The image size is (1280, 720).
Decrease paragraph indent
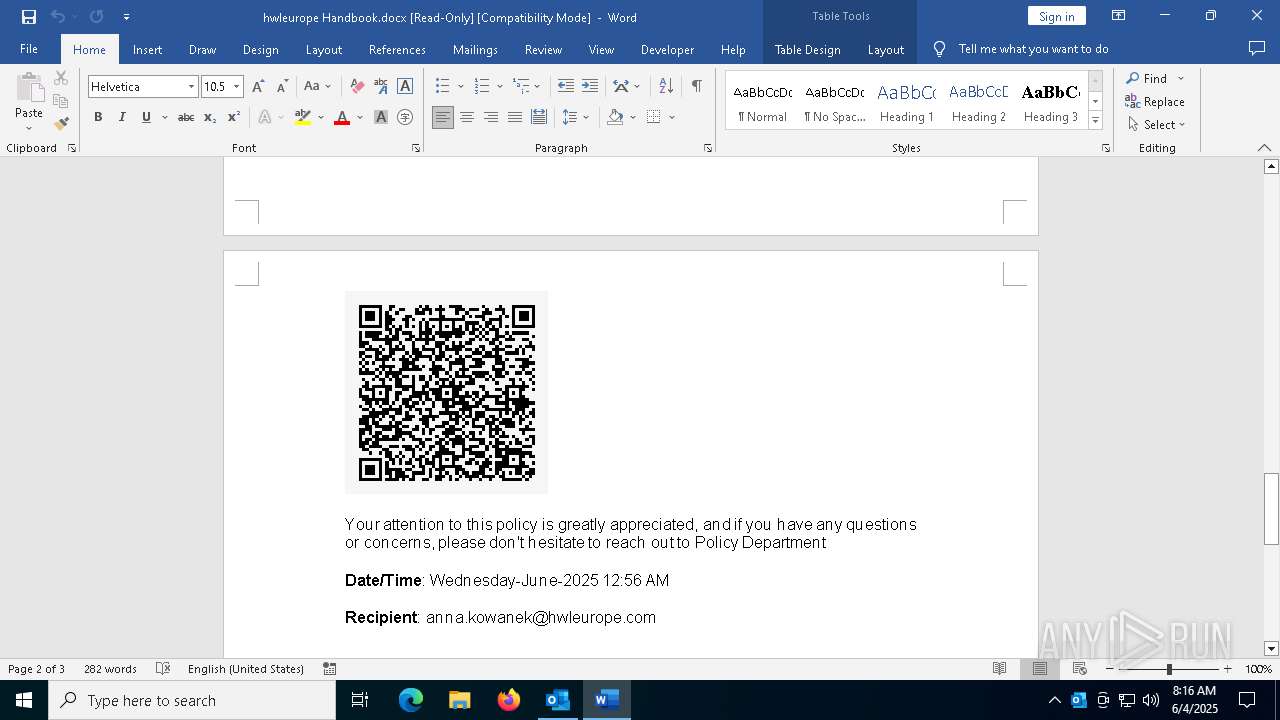point(566,87)
